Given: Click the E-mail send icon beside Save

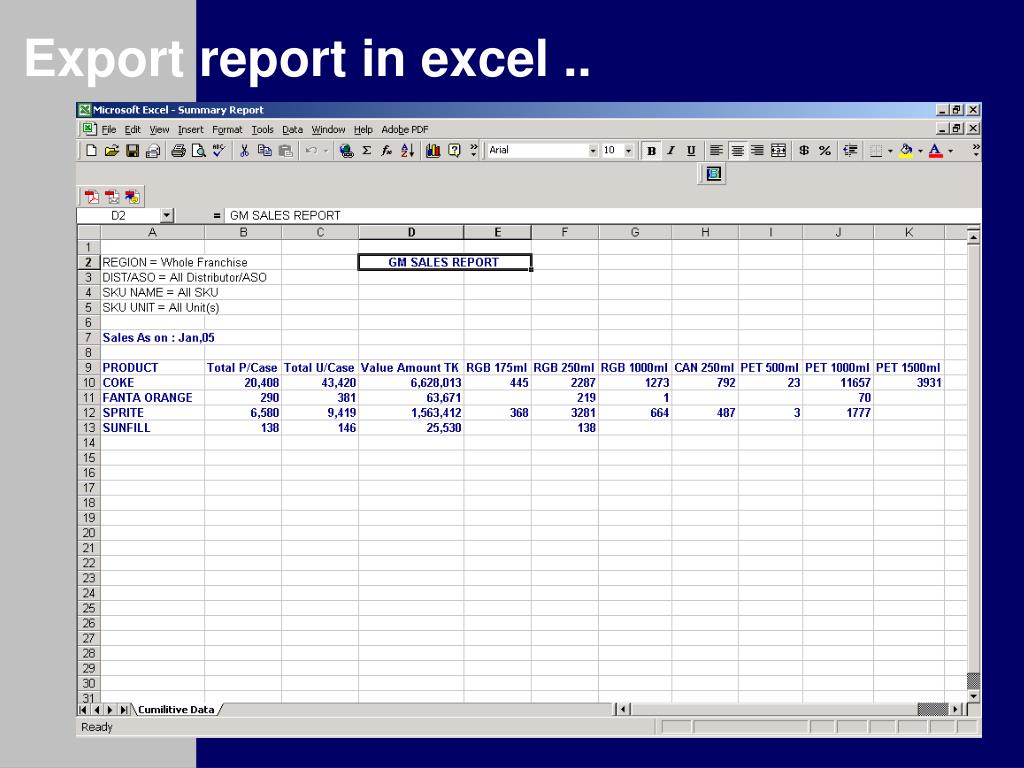Looking at the screenshot, I should coord(153,151).
